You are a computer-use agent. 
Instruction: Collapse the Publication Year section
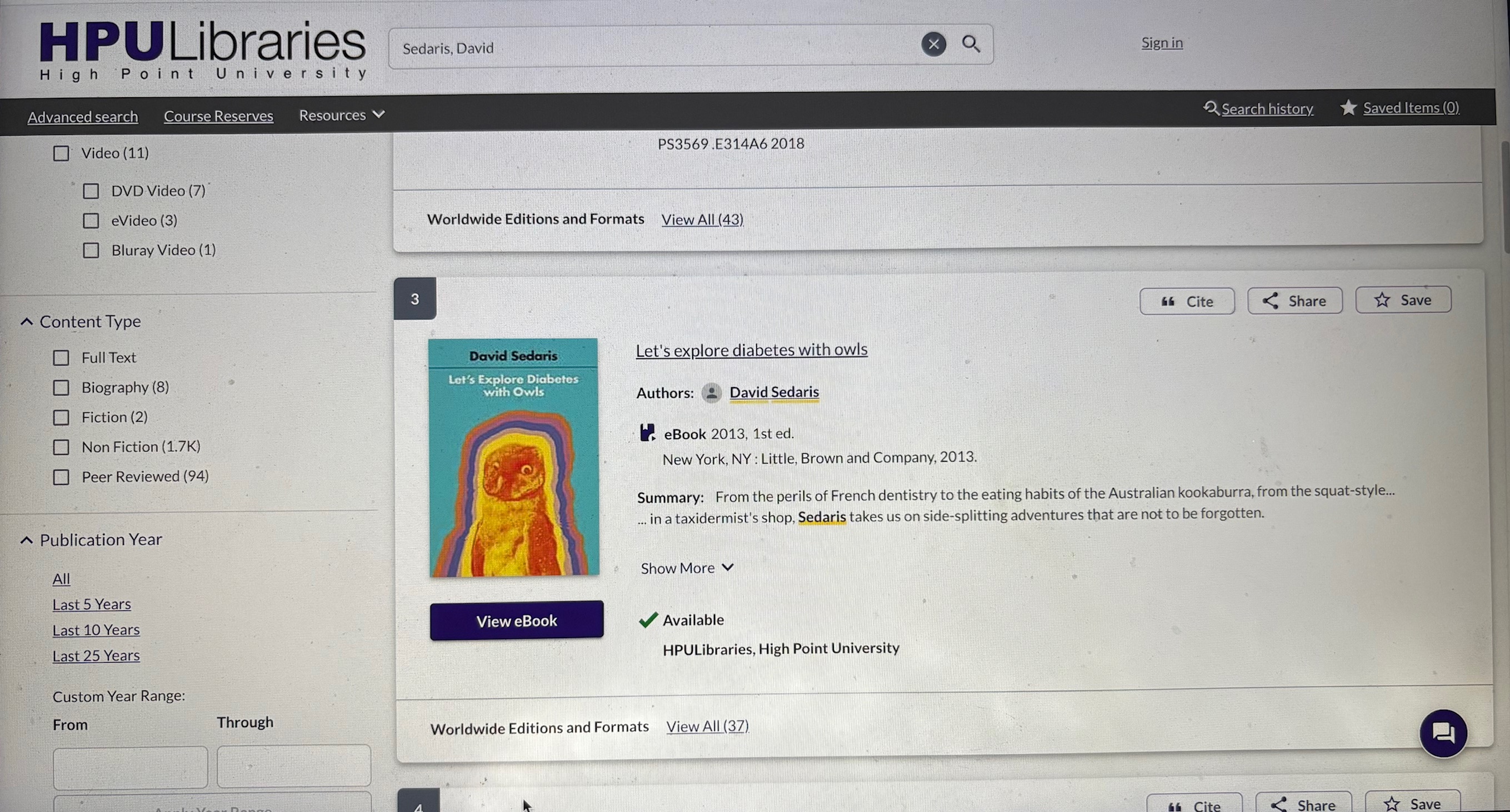pyautogui.click(x=26, y=540)
